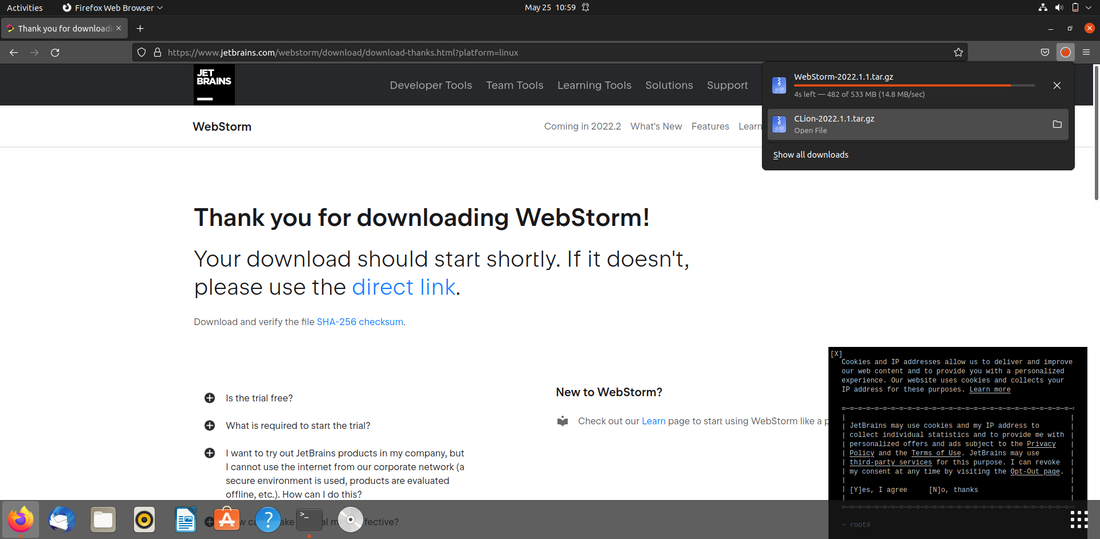The height and width of the screenshot is (539, 1100).
Task: Show the applications grid
Action: tap(1079, 520)
